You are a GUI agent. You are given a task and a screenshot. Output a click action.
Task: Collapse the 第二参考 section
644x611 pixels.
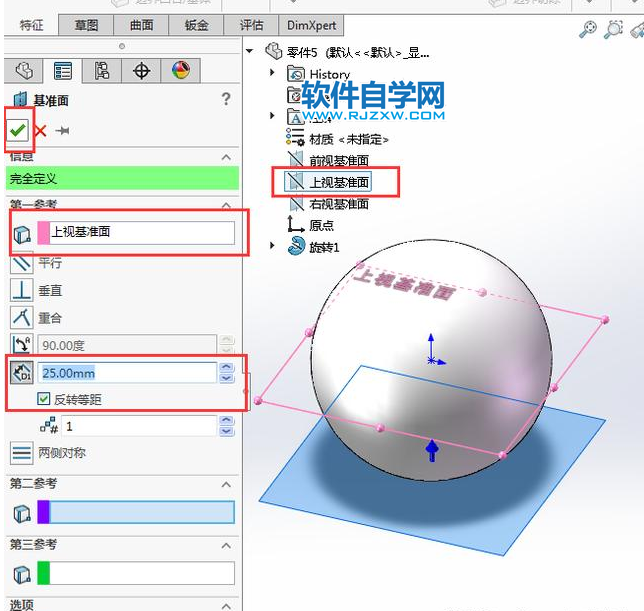(x=226, y=485)
